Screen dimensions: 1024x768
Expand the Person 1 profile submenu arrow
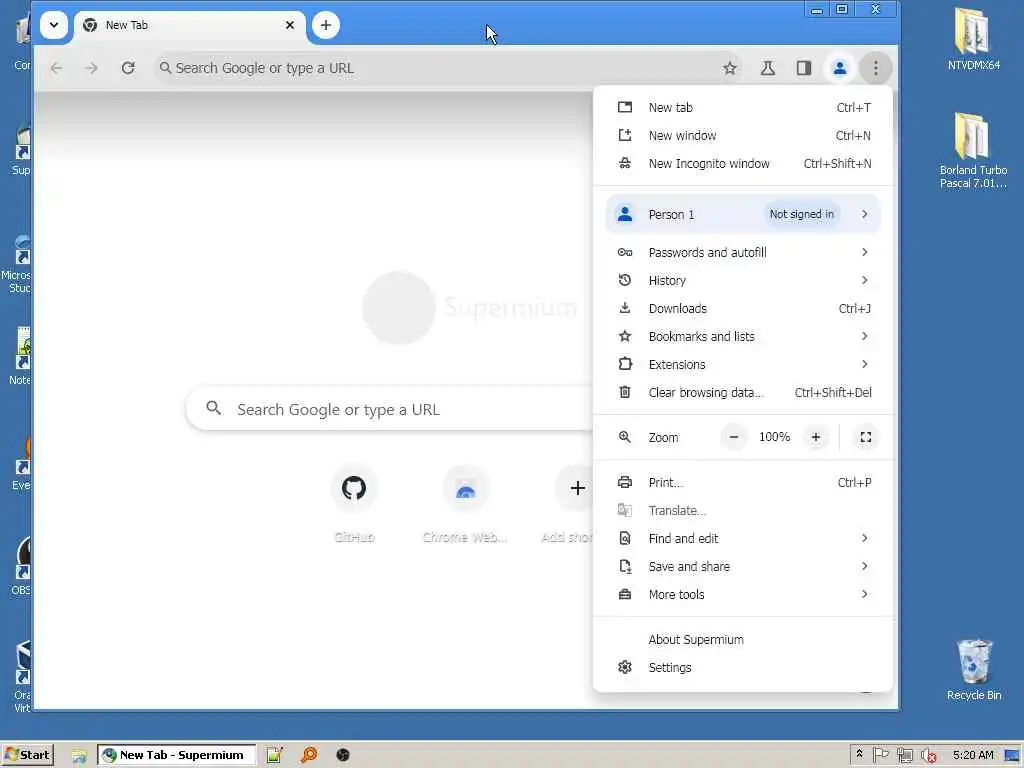[x=865, y=214]
